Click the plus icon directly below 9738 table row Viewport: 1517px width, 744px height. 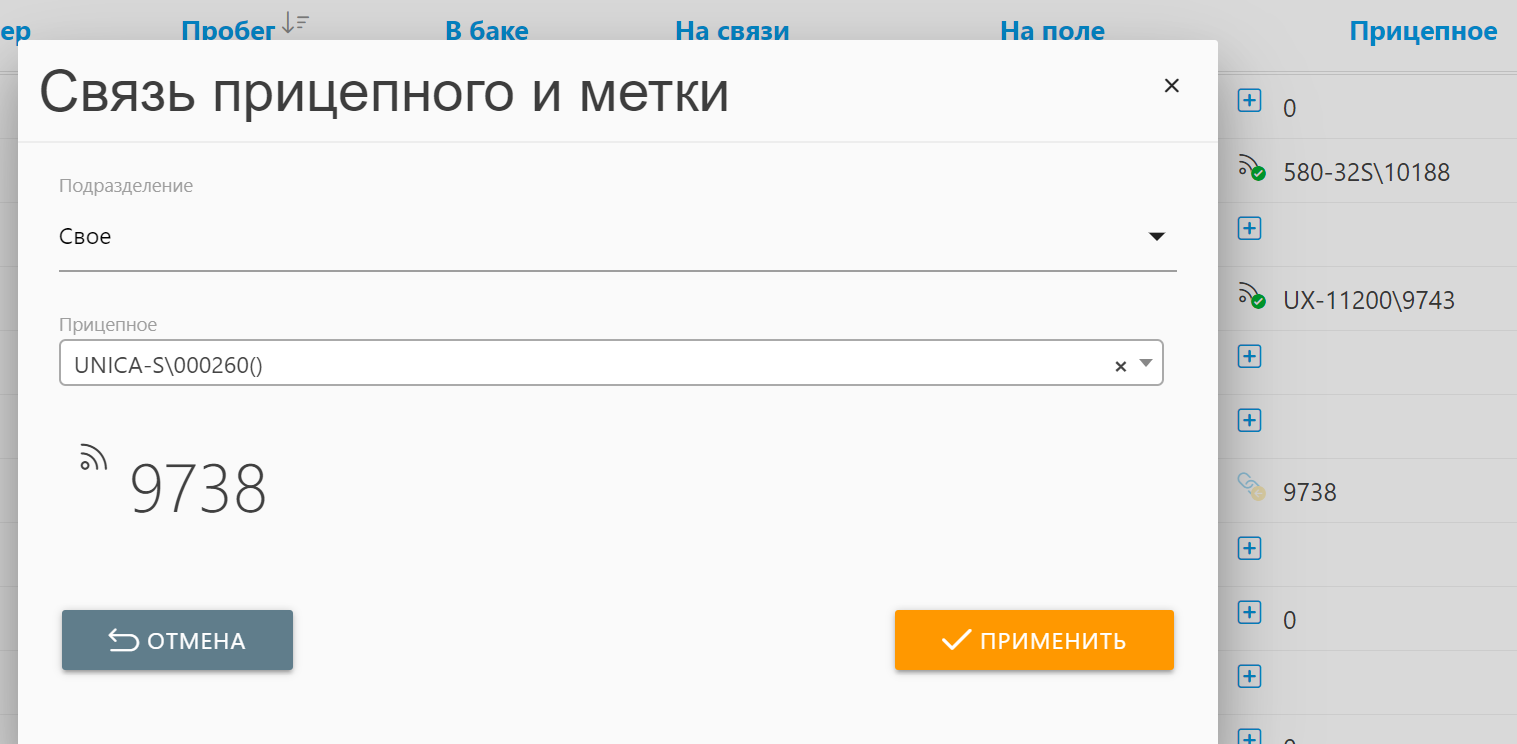click(1249, 548)
